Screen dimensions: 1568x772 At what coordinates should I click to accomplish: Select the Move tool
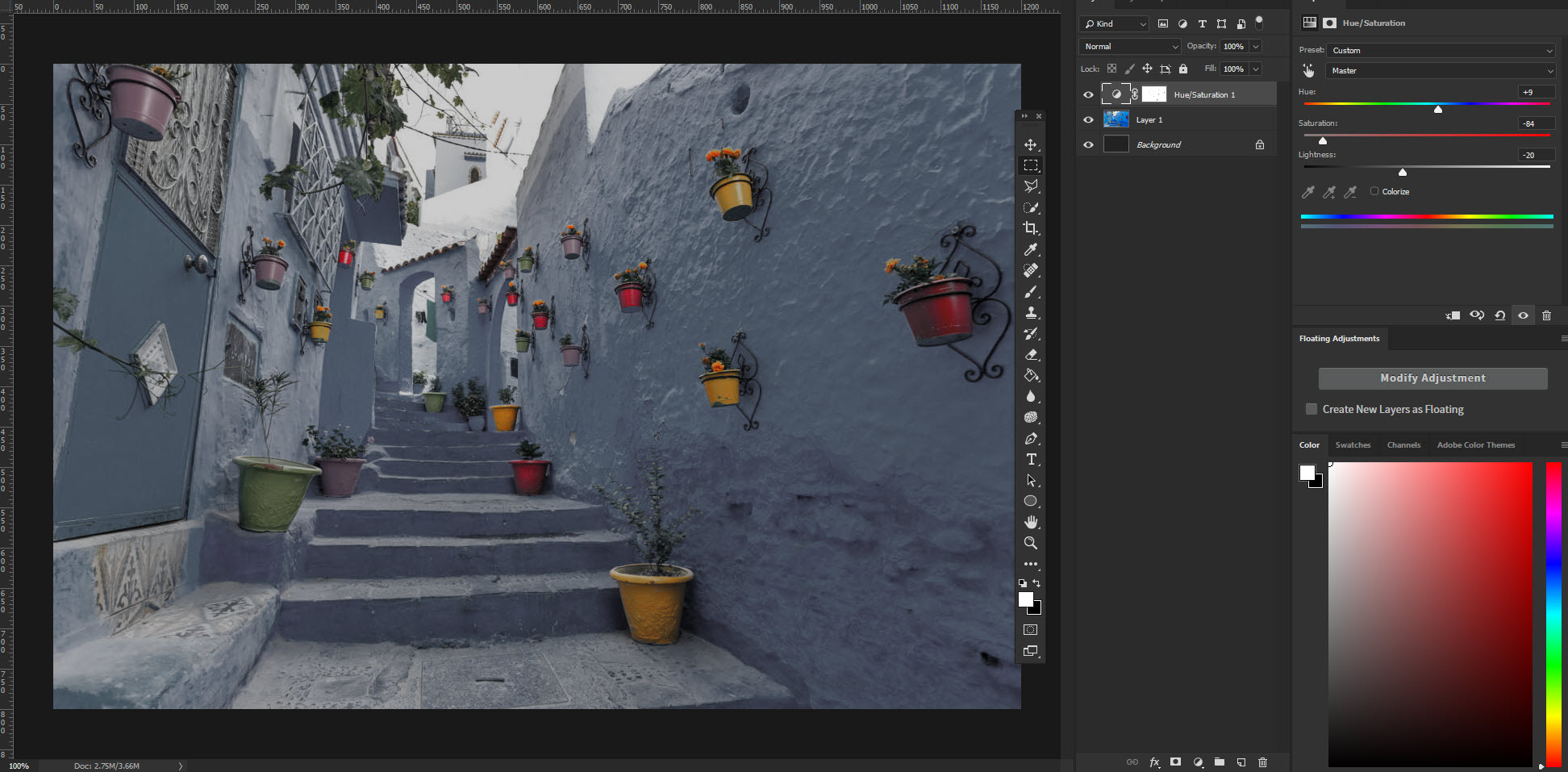pyautogui.click(x=1031, y=144)
